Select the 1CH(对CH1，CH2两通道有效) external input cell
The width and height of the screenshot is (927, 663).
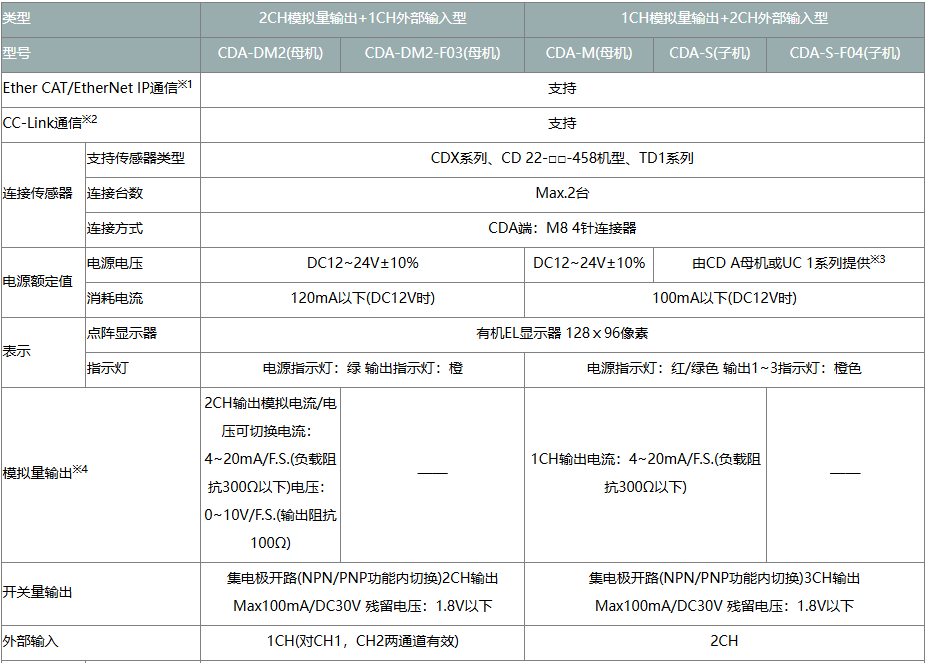(362, 641)
